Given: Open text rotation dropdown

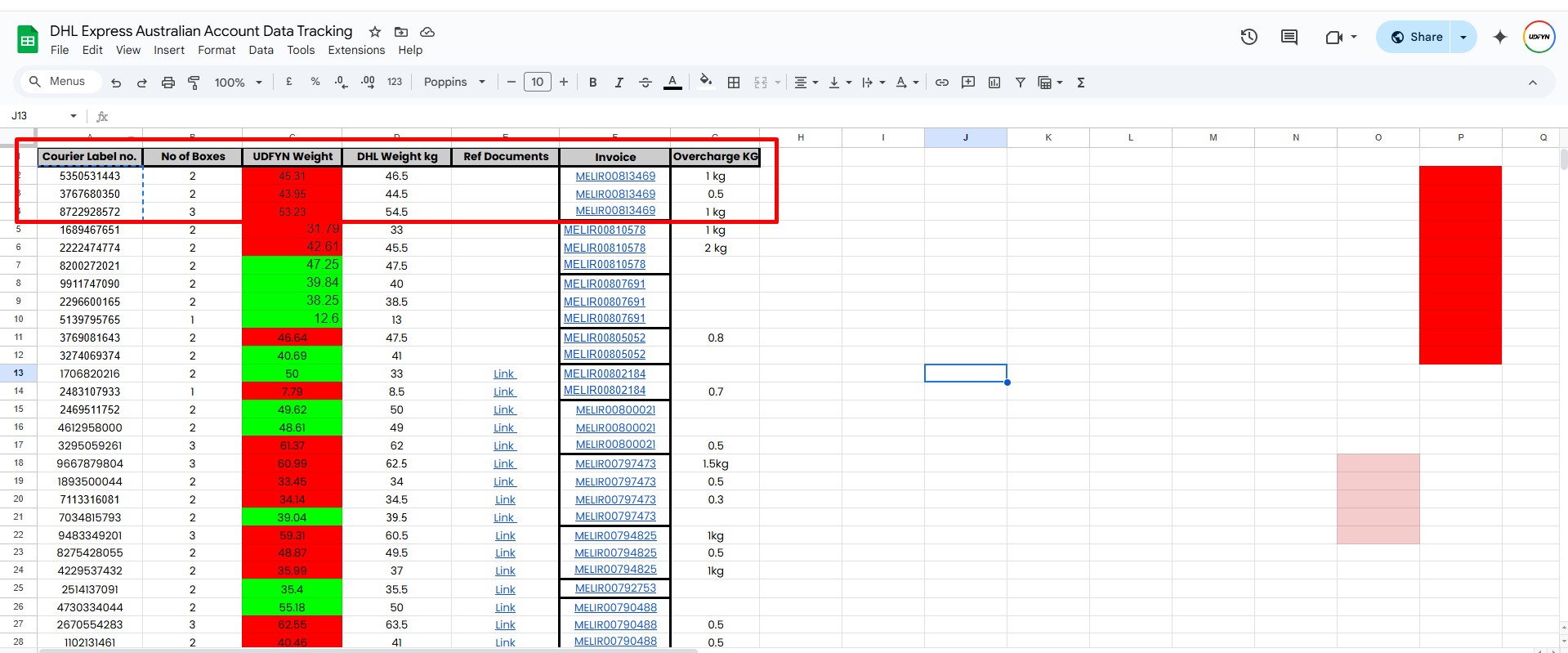Looking at the screenshot, I should [907, 82].
